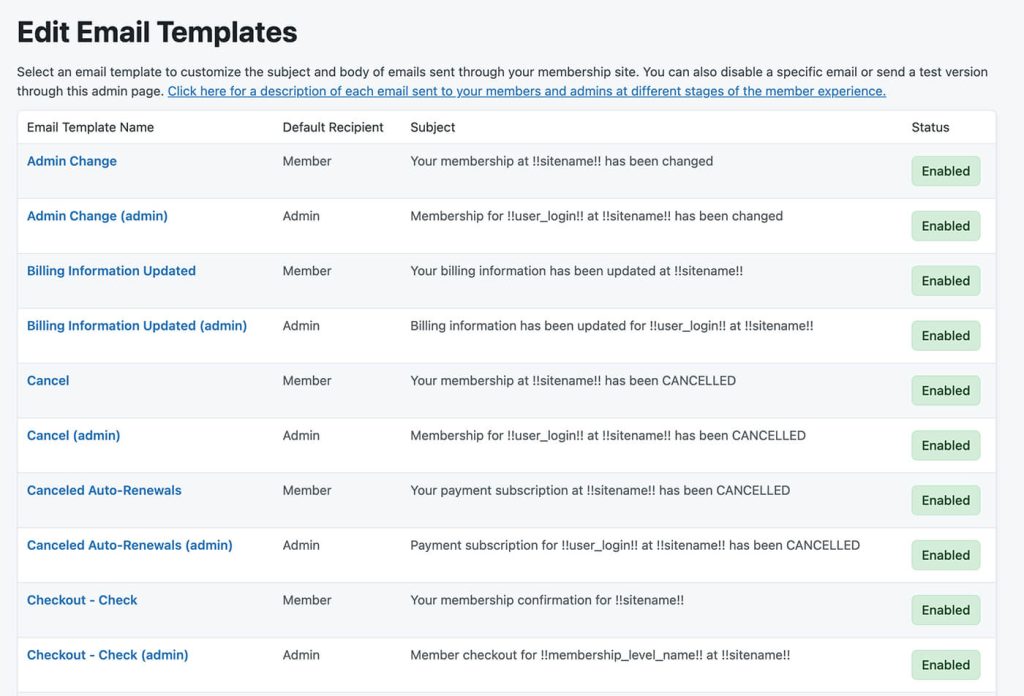Select subject 'Your membership at !!sitename!! has been CANCELLED'
This screenshot has height=696, width=1024.
pos(573,381)
